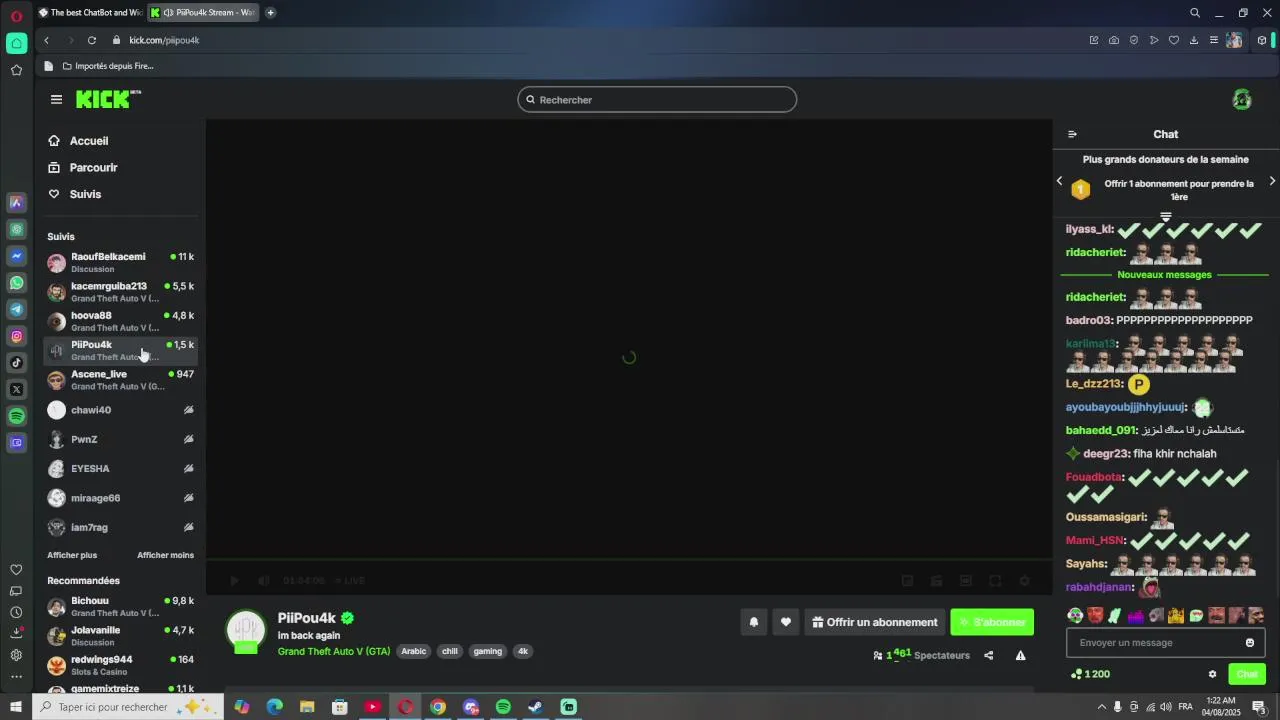Screen dimensions: 1280x720
Task: Report stream via warning icon
Action: (1020, 656)
